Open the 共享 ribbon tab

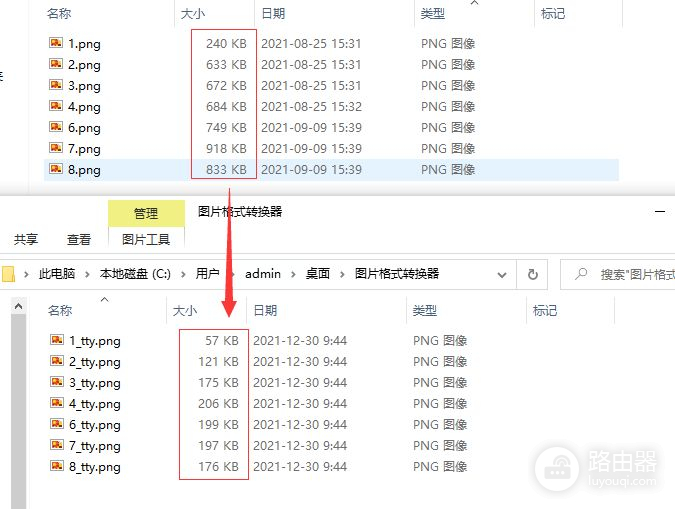(x=26, y=239)
